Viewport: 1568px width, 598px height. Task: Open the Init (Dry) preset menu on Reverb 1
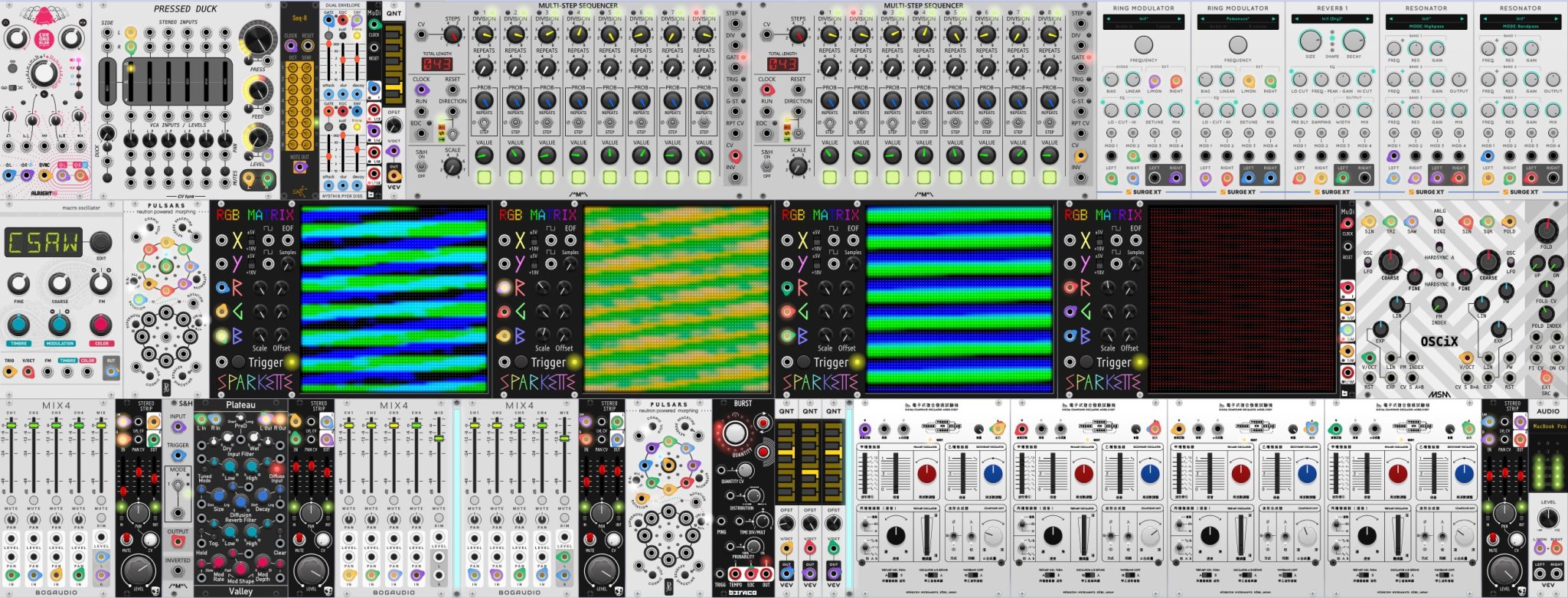(1331, 19)
